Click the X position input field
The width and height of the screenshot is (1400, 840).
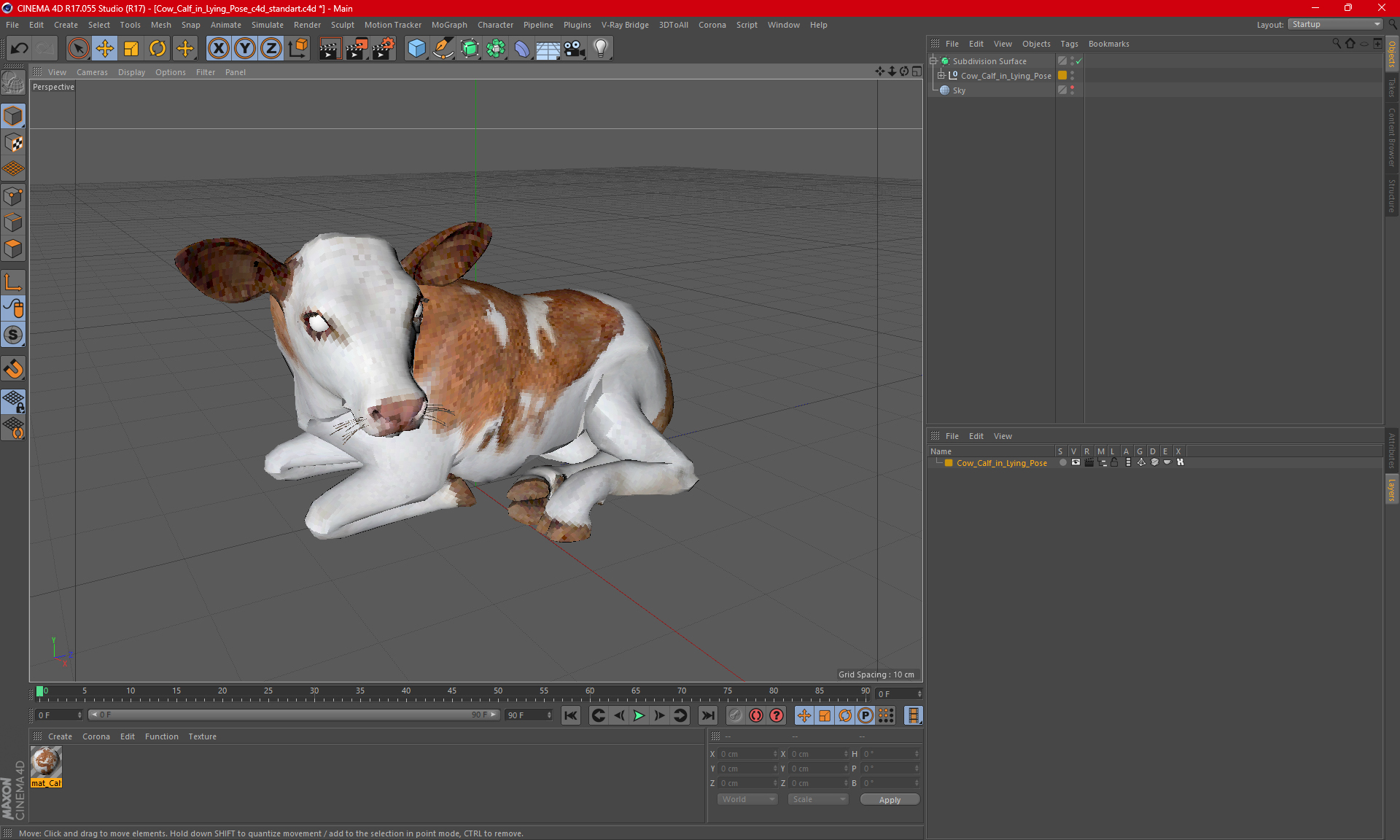746,754
